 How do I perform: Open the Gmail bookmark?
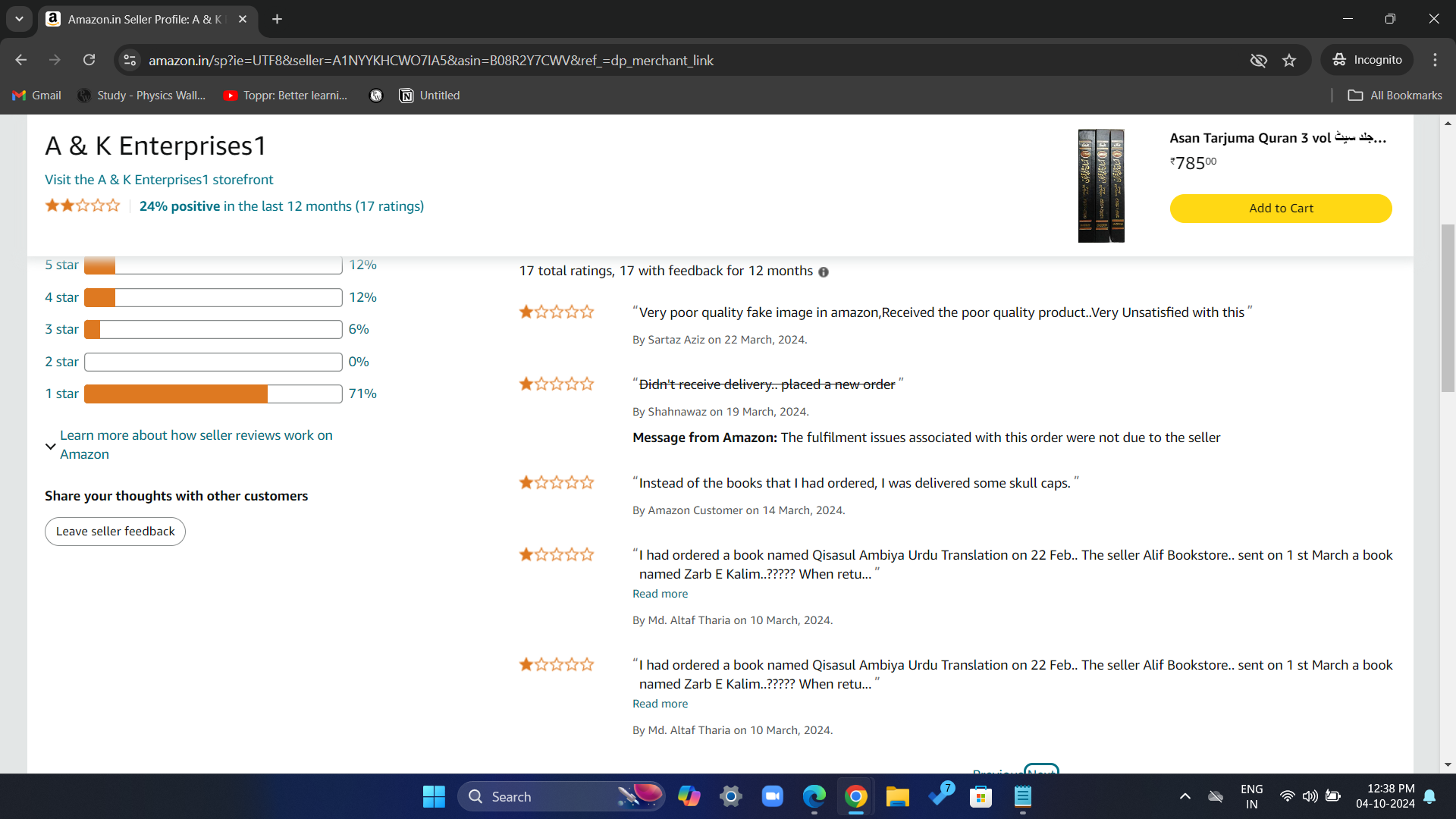point(37,96)
